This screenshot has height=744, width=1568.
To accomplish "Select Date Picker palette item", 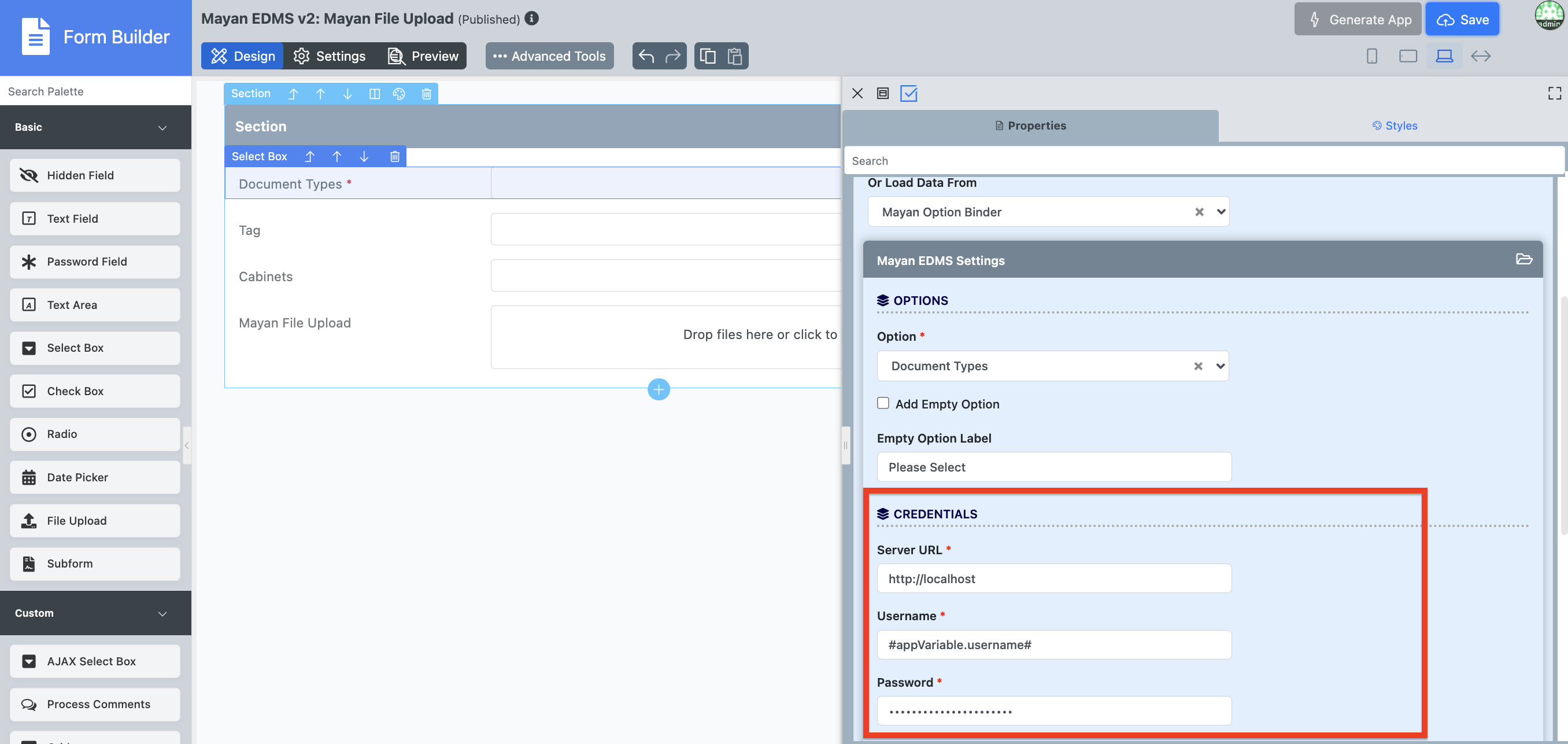I will [x=95, y=477].
